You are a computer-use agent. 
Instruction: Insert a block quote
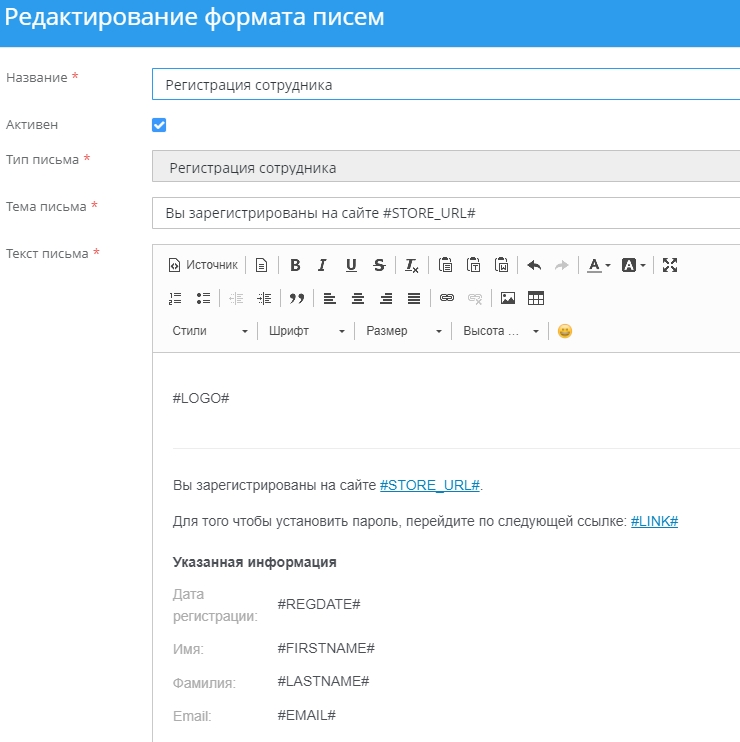click(296, 298)
